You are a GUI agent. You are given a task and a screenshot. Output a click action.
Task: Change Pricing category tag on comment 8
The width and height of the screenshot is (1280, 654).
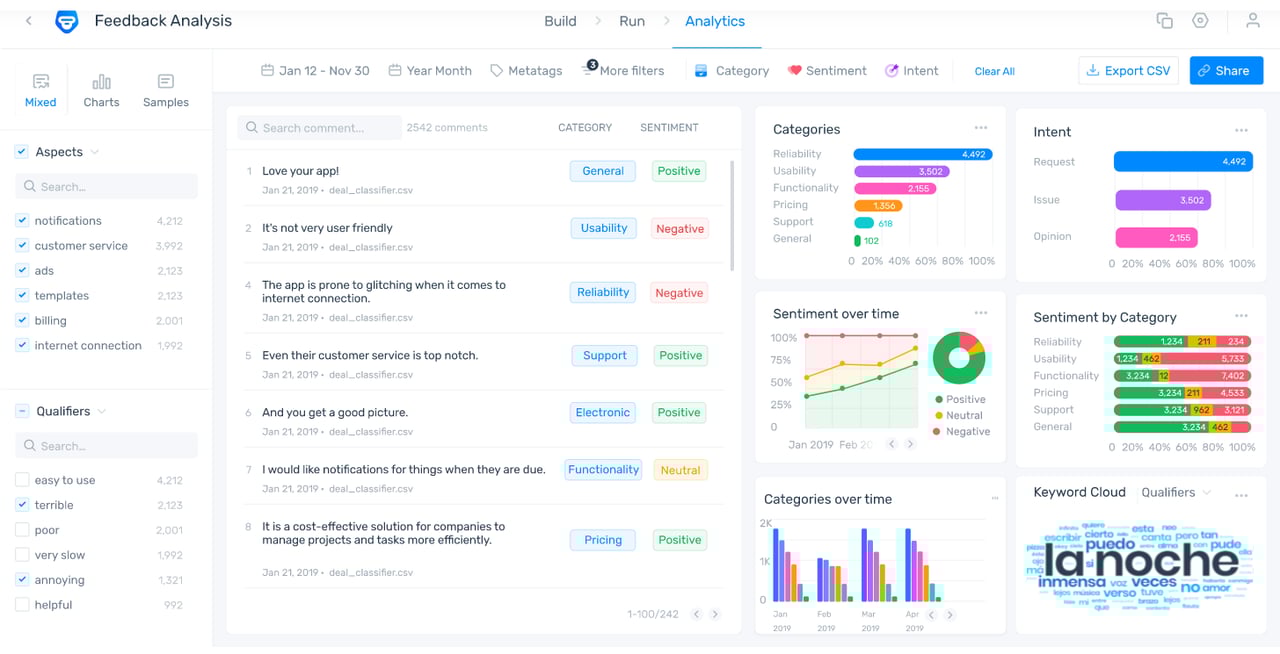(603, 540)
